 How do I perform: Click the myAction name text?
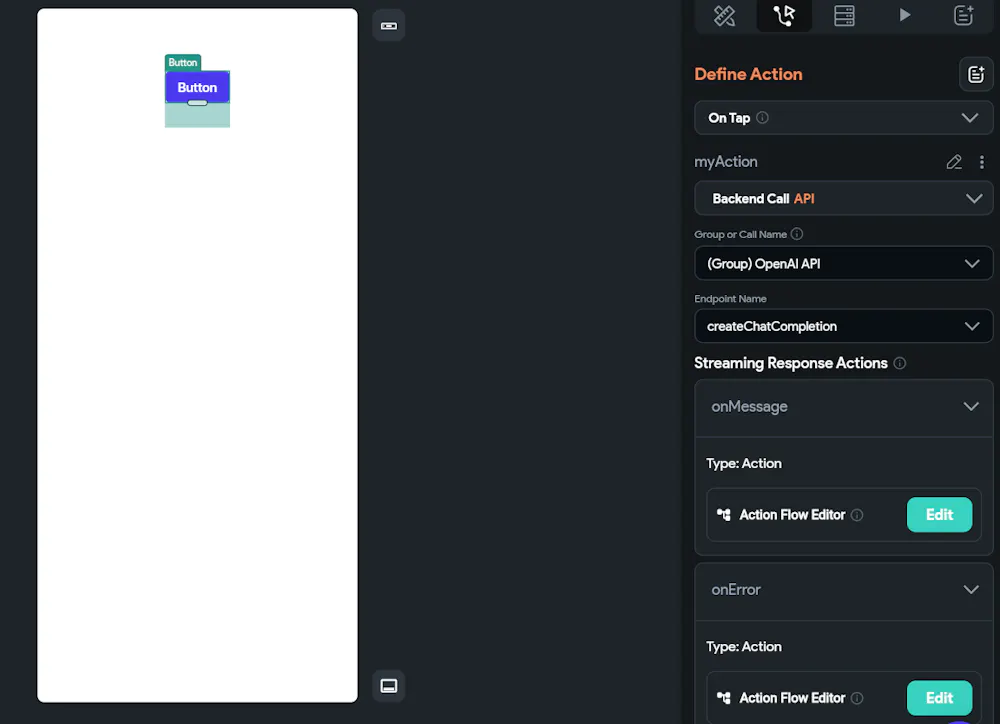pos(726,162)
